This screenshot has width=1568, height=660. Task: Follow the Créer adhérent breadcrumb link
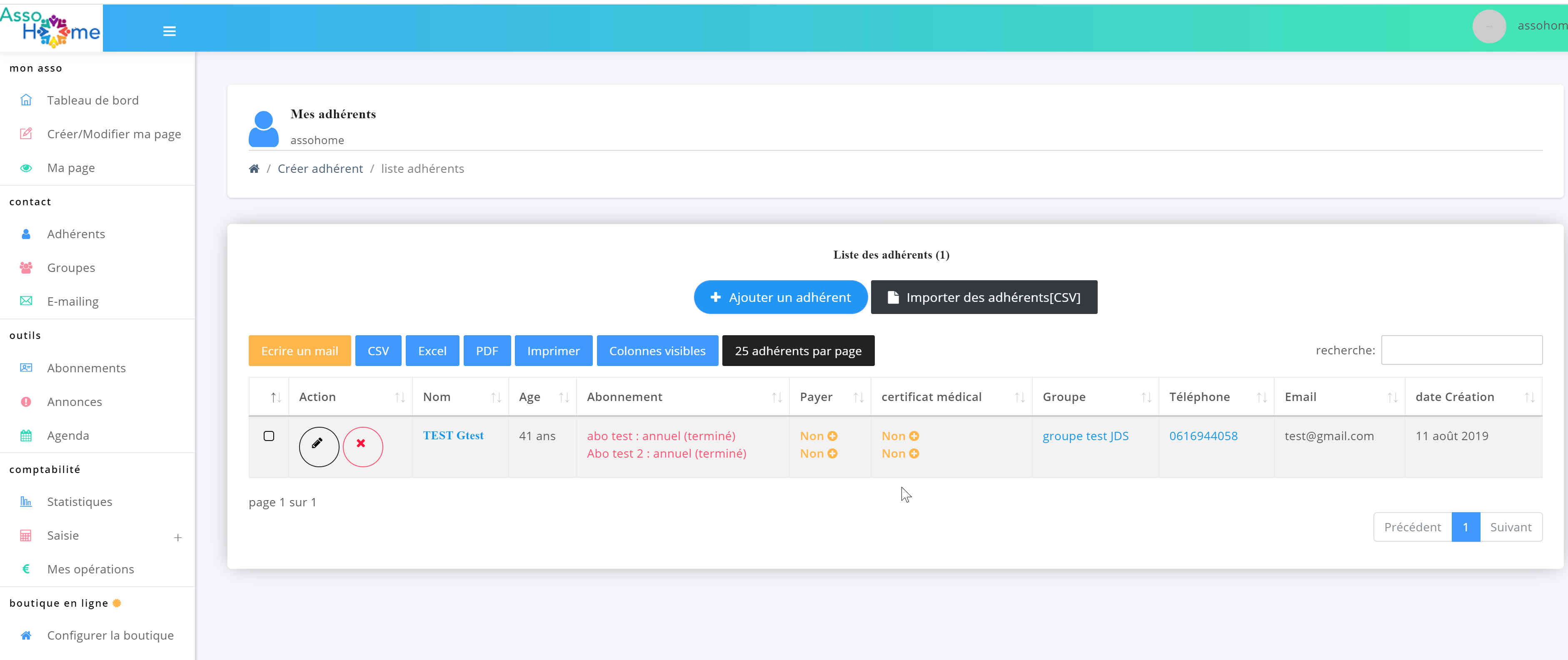tap(320, 169)
